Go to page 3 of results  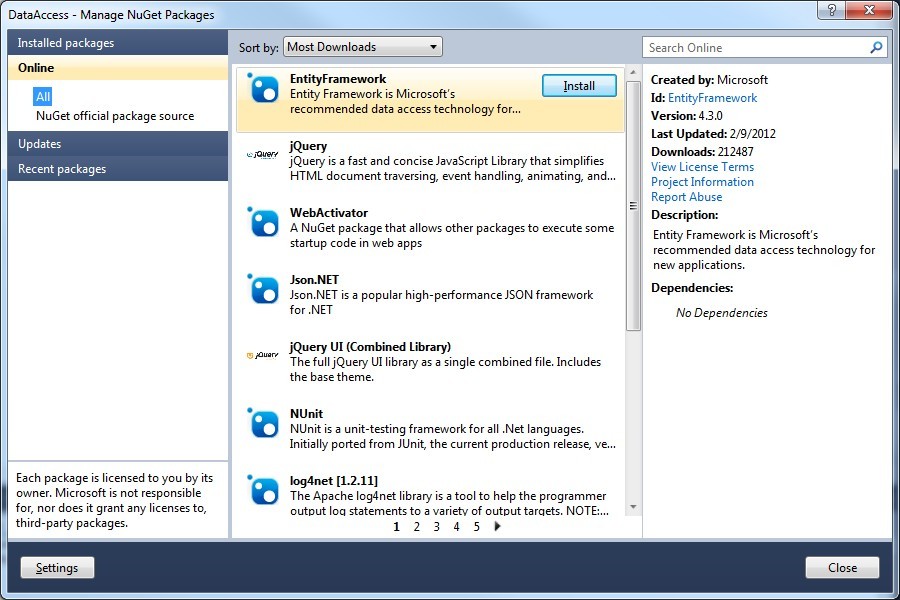point(436,527)
